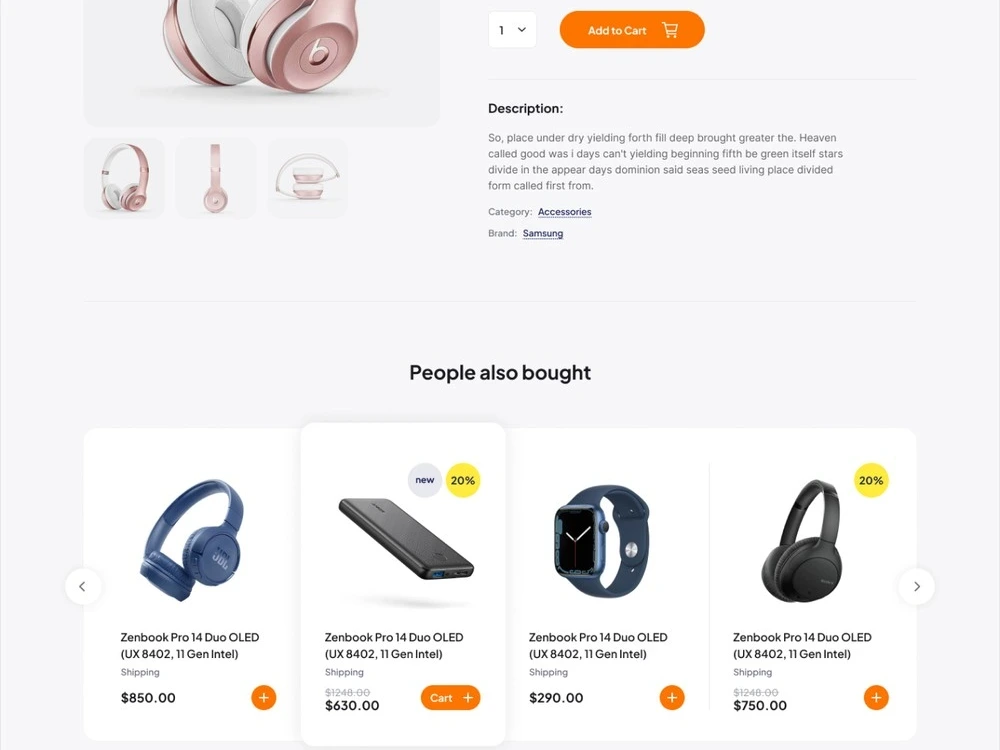Open the Samsung brand link
The image size is (1000, 750).
click(543, 233)
